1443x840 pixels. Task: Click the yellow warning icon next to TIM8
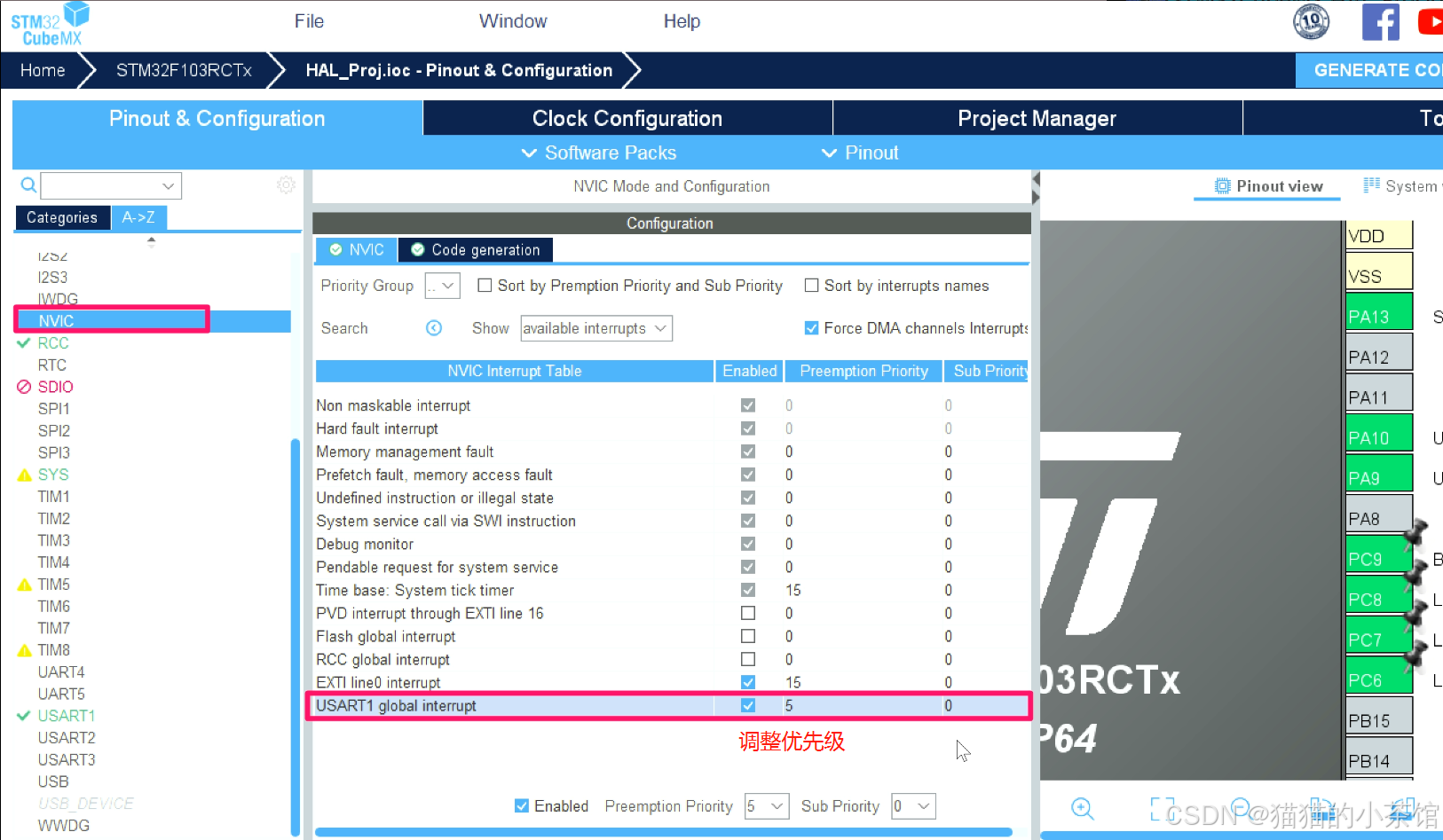coord(24,650)
